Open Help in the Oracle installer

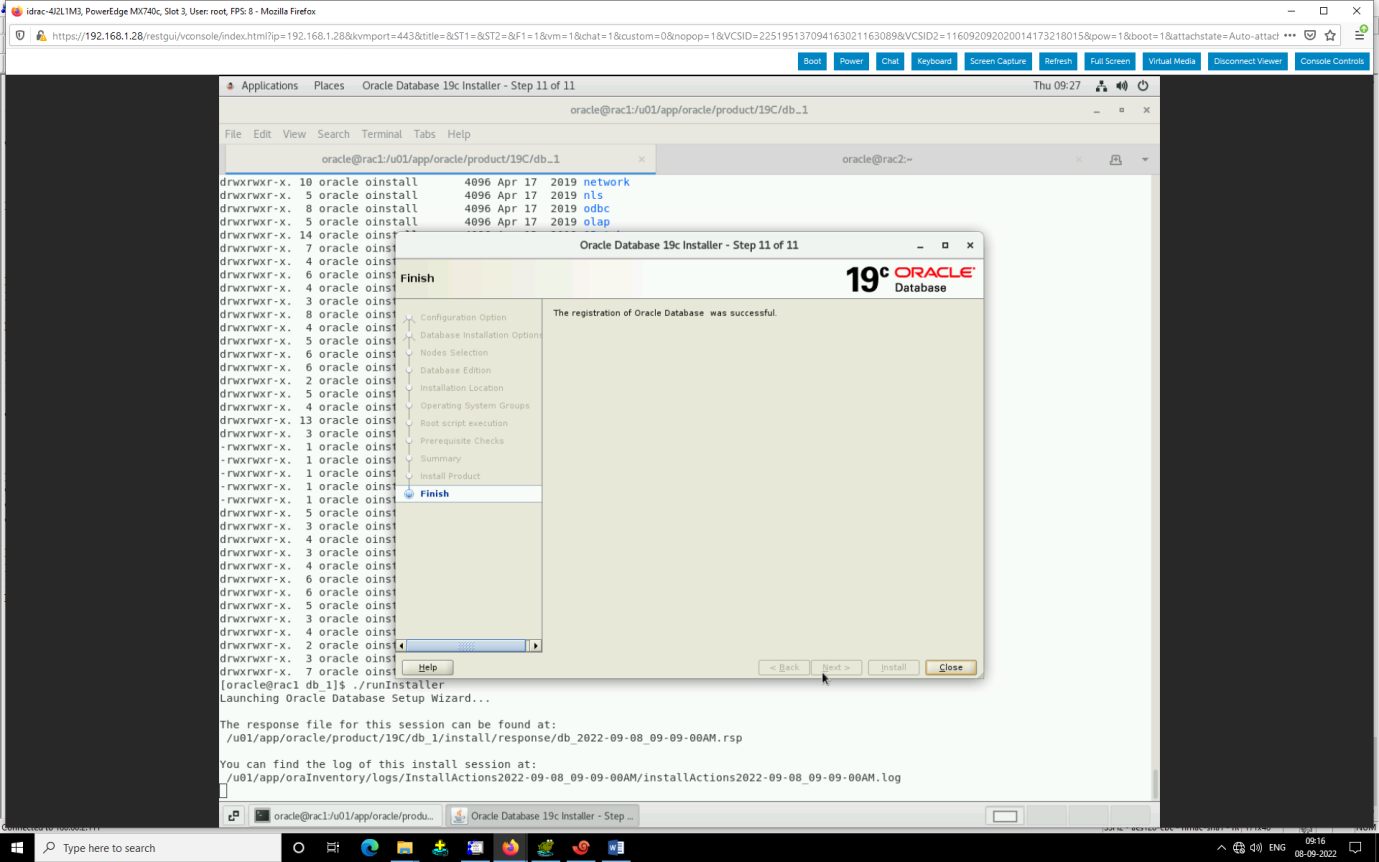(427, 667)
